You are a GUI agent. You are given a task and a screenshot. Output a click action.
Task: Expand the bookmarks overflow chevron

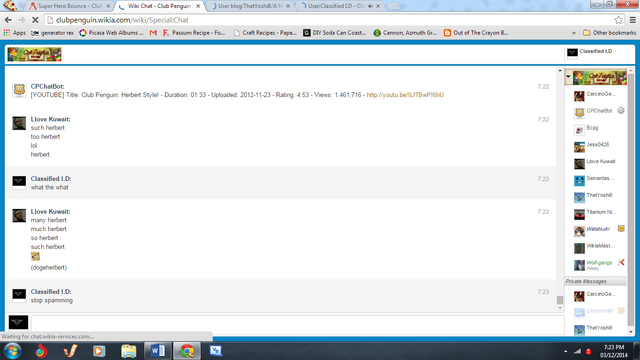click(x=573, y=33)
